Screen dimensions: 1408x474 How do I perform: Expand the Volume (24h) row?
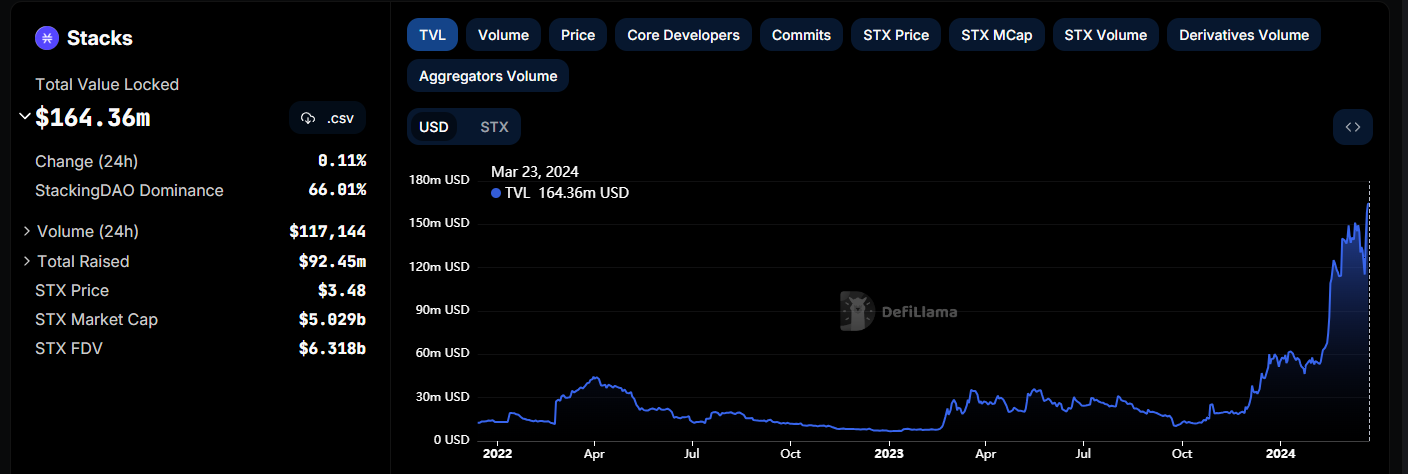(x=27, y=231)
